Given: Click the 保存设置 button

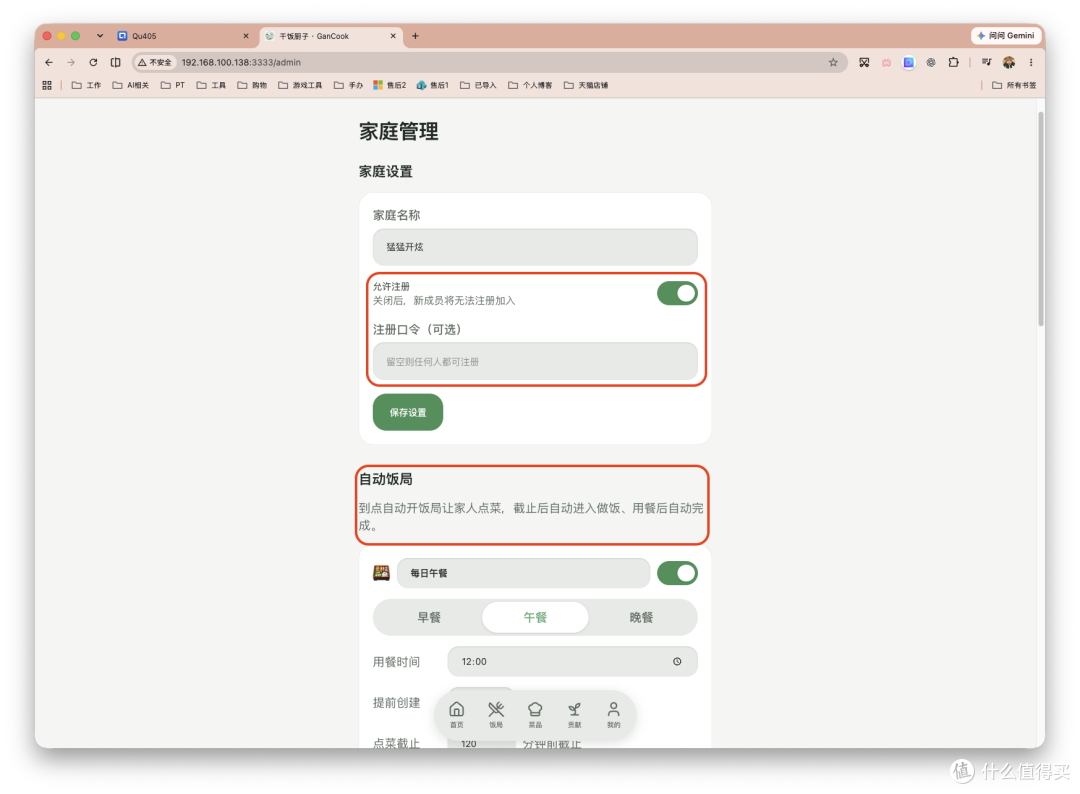Looking at the screenshot, I should [x=408, y=412].
